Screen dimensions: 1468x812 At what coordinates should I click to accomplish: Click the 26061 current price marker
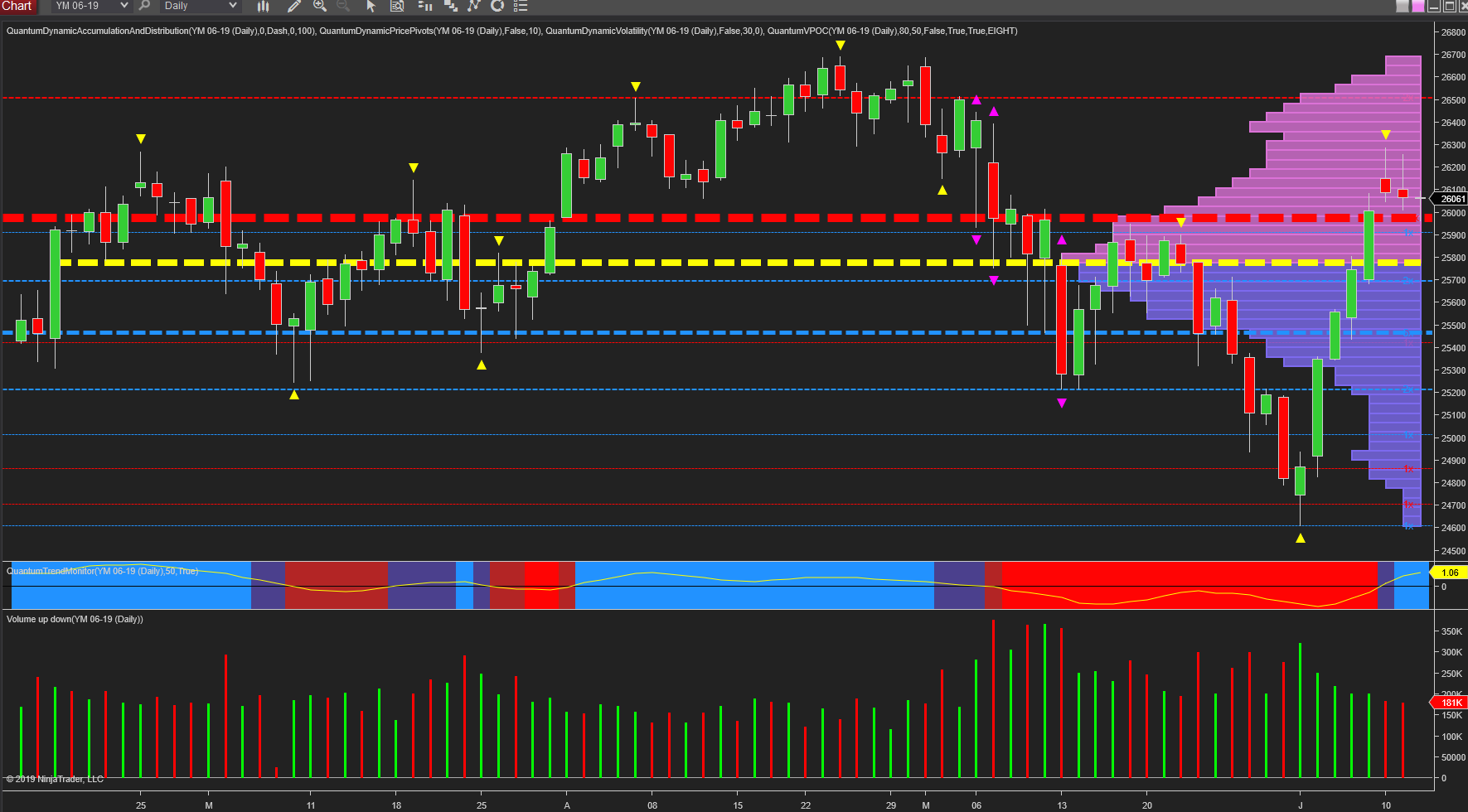[1451, 199]
